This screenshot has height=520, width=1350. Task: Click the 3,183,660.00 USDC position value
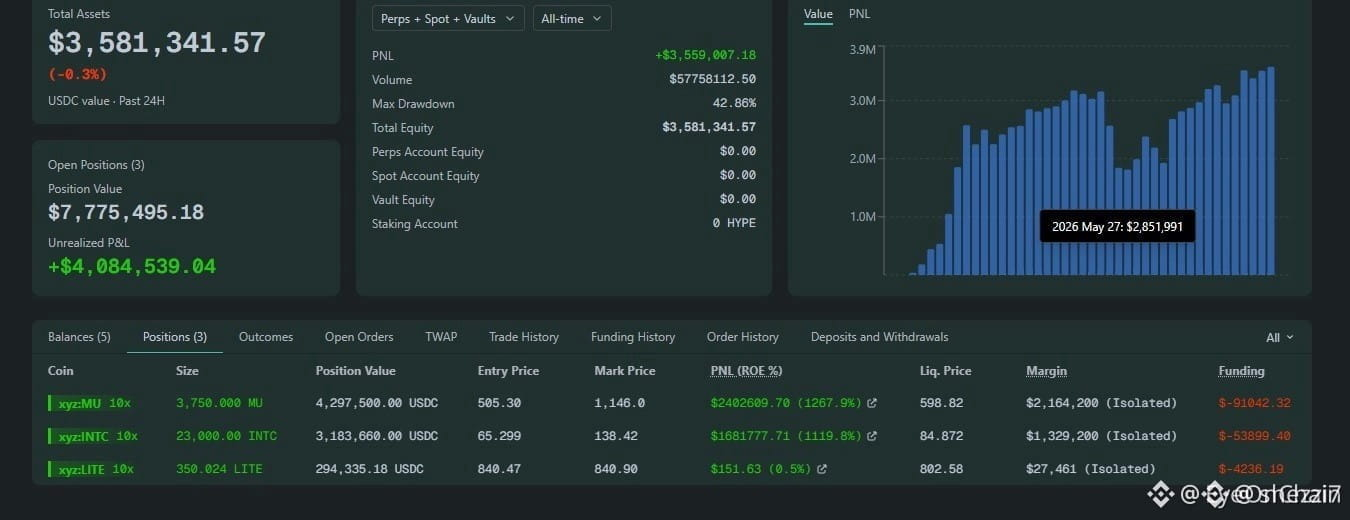377,436
